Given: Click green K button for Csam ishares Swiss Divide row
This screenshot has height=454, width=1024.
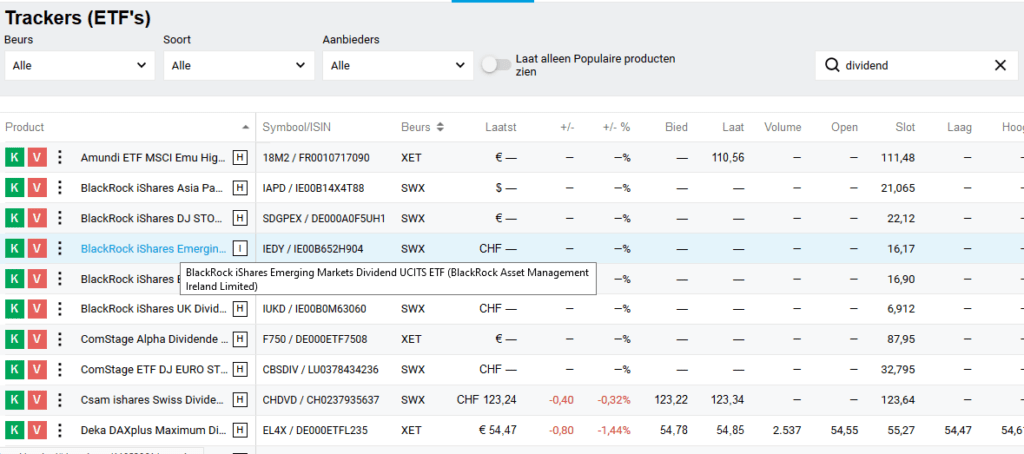Looking at the screenshot, I should click(14, 400).
